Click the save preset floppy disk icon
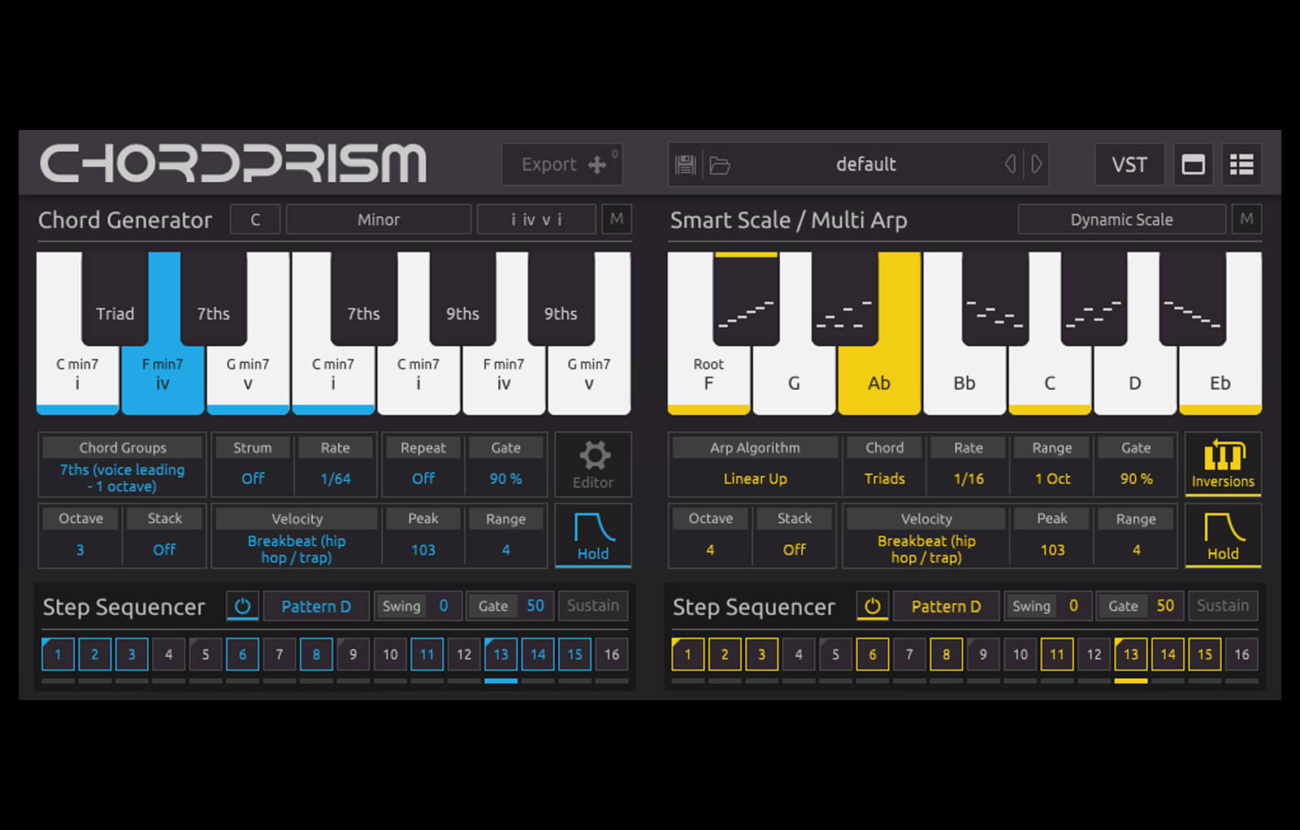The height and width of the screenshot is (830, 1300). (685, 165)
